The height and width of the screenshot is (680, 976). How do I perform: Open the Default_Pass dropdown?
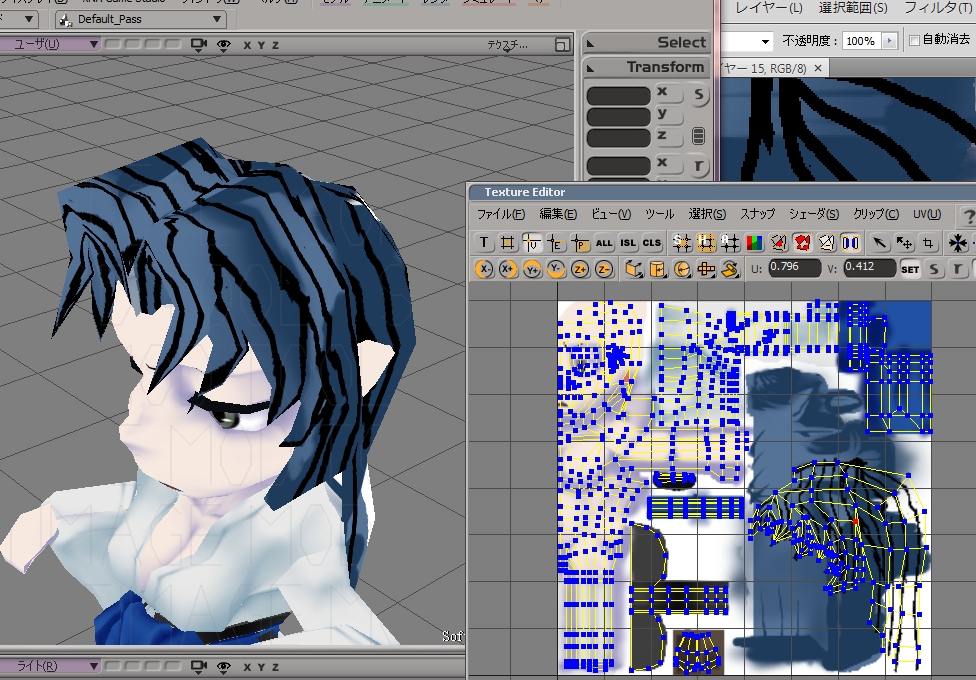141,19
